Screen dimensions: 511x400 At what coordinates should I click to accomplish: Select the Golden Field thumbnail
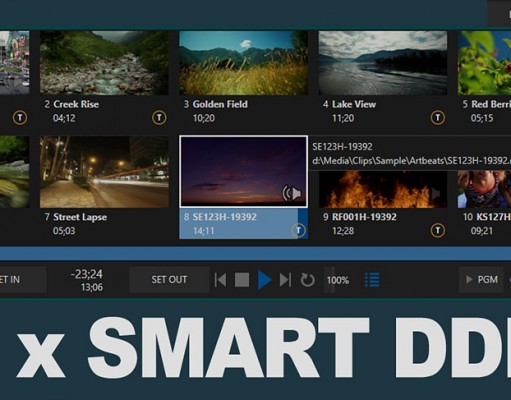pos(244,63)
